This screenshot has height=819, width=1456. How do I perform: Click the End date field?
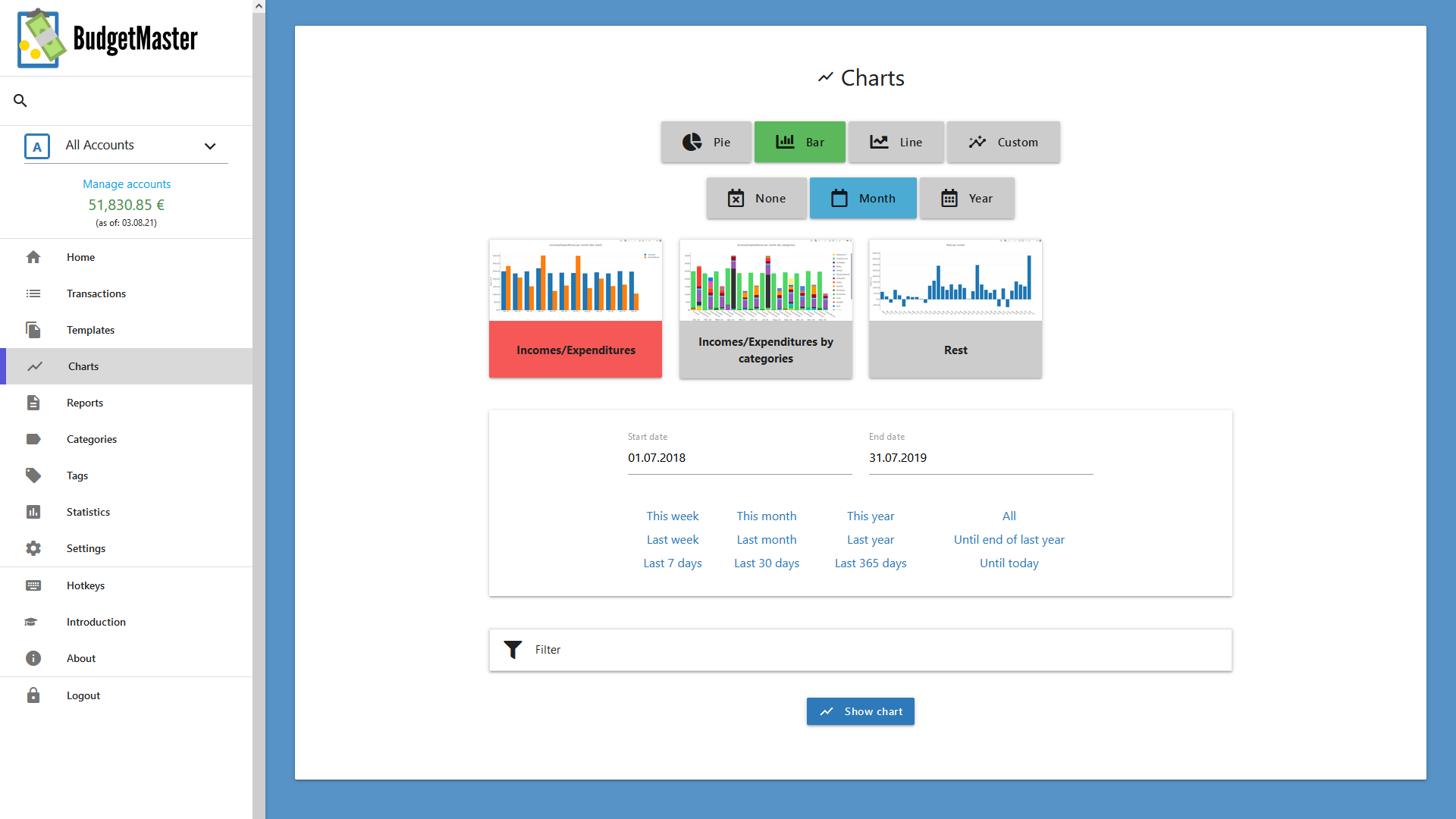point(981,458)
